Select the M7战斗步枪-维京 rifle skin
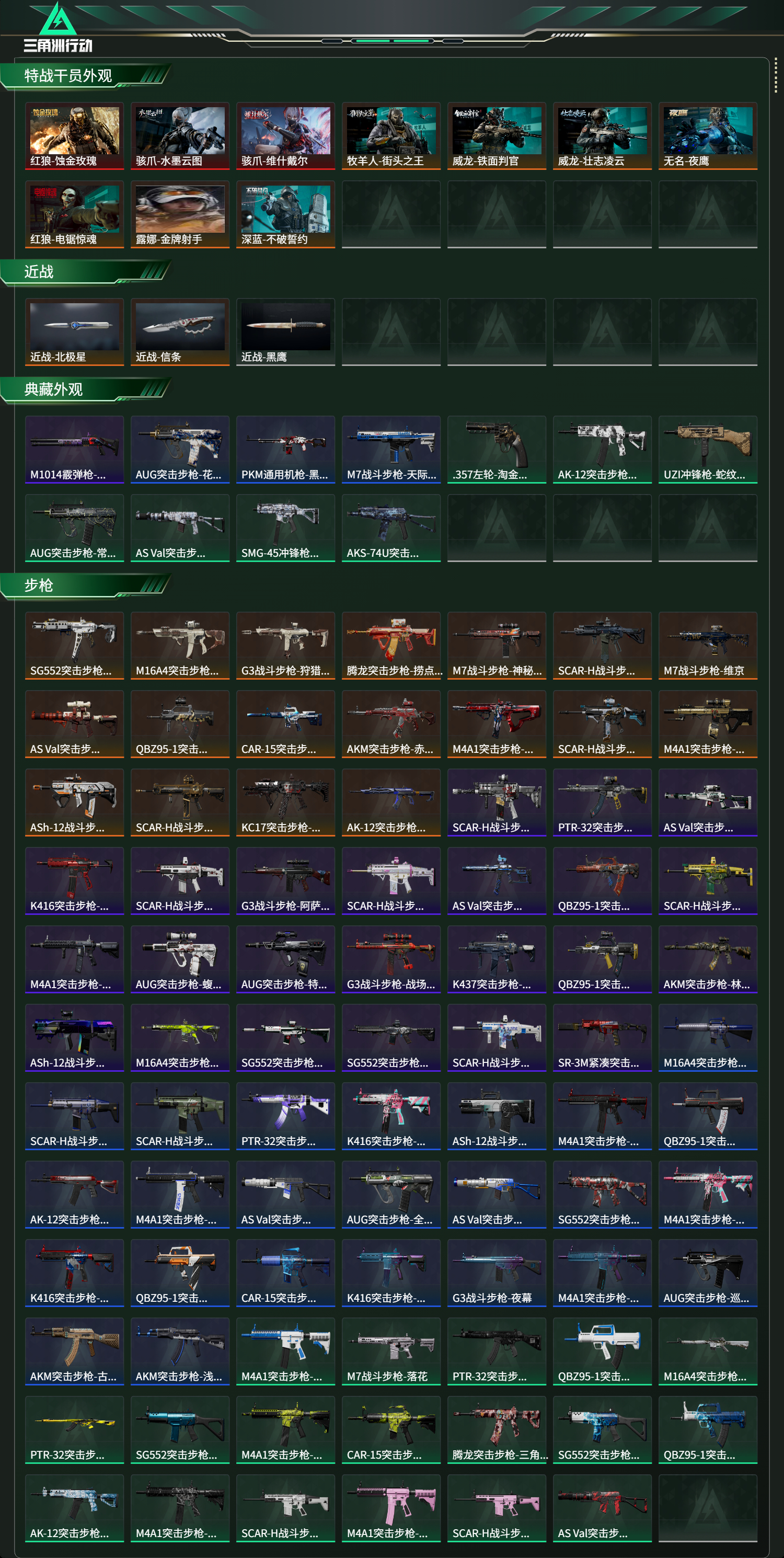784x1558 pixels. point(708,645)
